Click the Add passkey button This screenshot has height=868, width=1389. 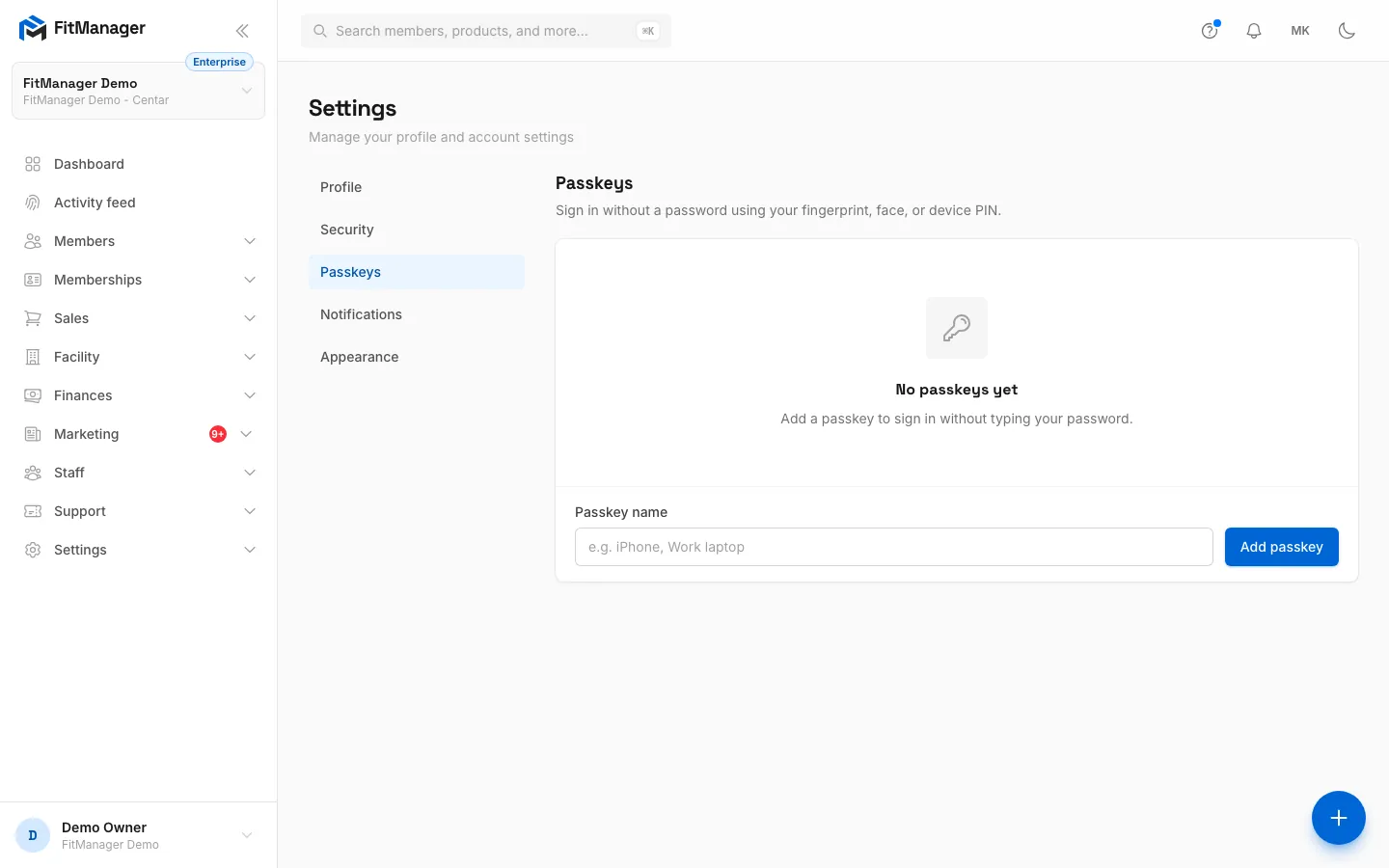(x=1282, y=547)
